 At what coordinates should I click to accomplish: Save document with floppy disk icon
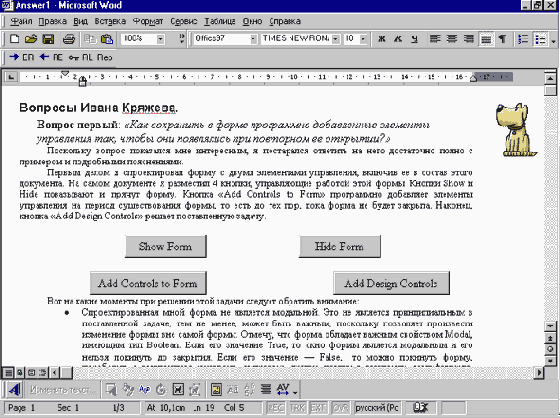pyautogui.click(x=48, y=39)
